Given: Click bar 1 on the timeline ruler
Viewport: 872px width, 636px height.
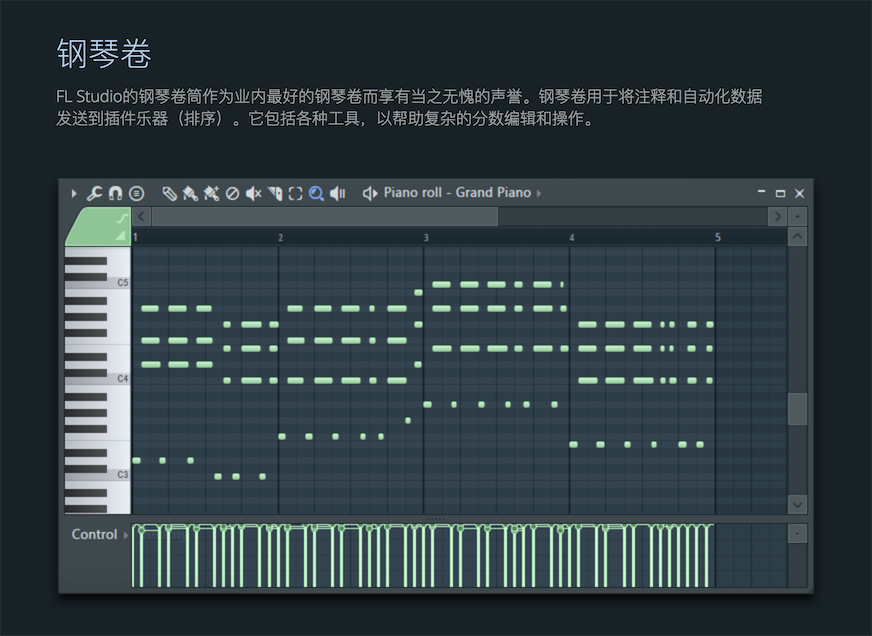Looking at the screenshot, I should (135, 237).
